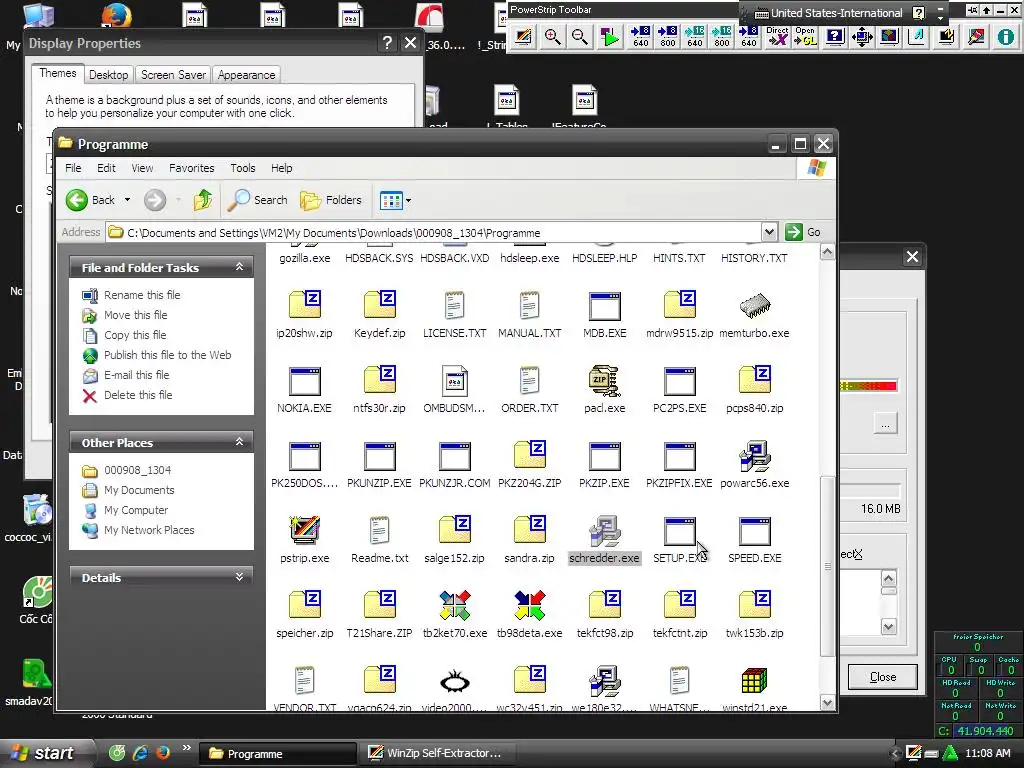
Task: Expand the Details panel
Action: click(x=239, y=577)
